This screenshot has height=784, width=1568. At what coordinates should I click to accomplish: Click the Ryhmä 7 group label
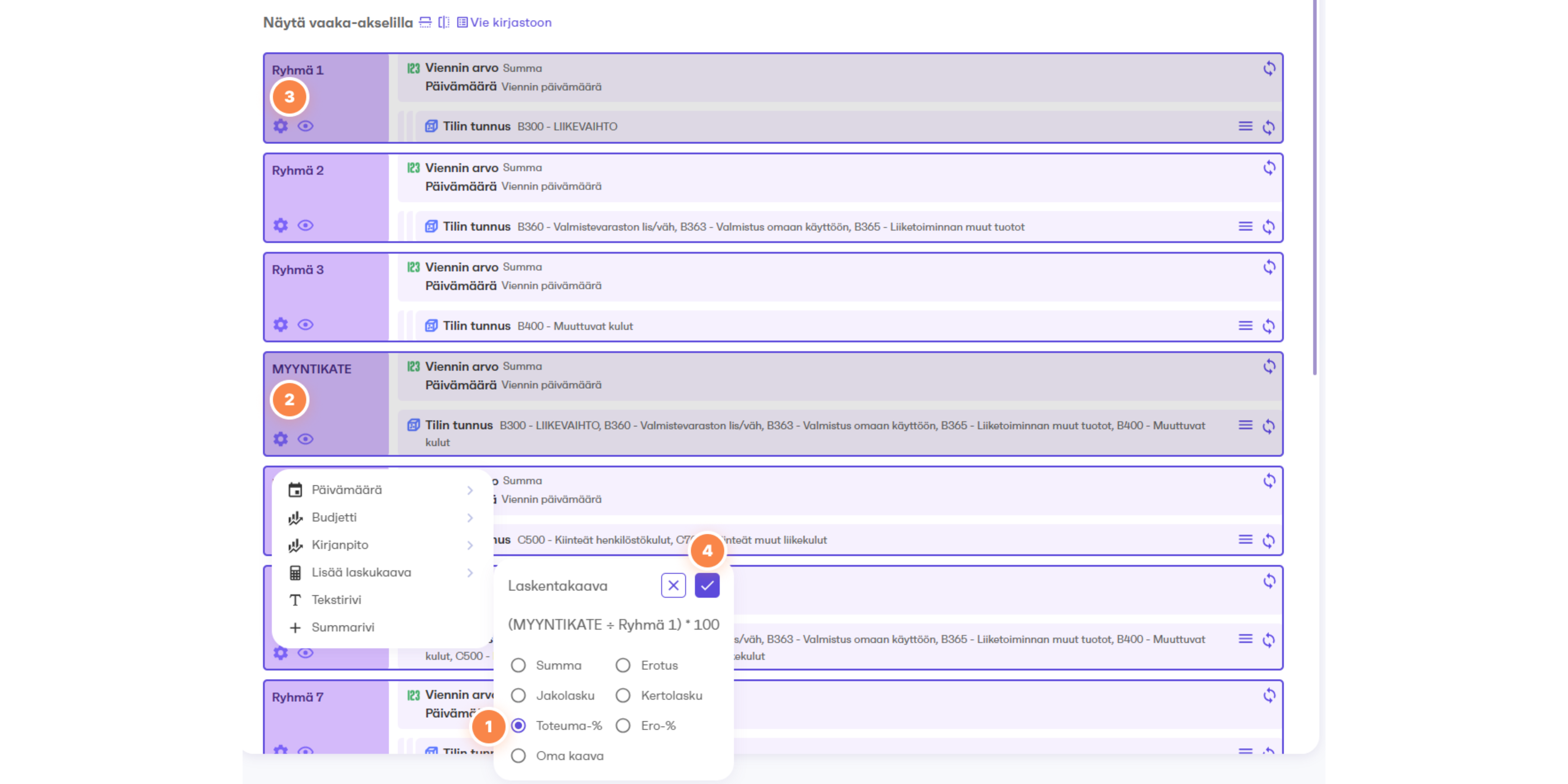298,697
